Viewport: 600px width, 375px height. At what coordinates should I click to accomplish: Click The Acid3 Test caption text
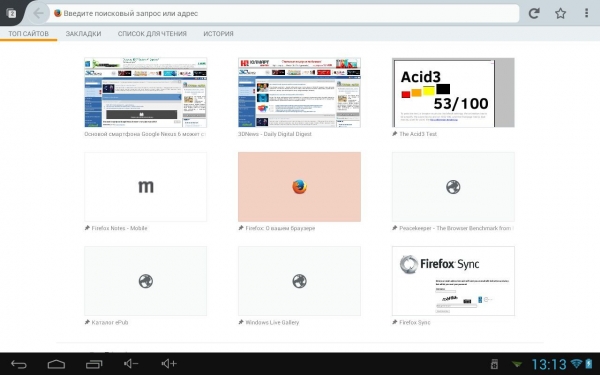(418, 134)
